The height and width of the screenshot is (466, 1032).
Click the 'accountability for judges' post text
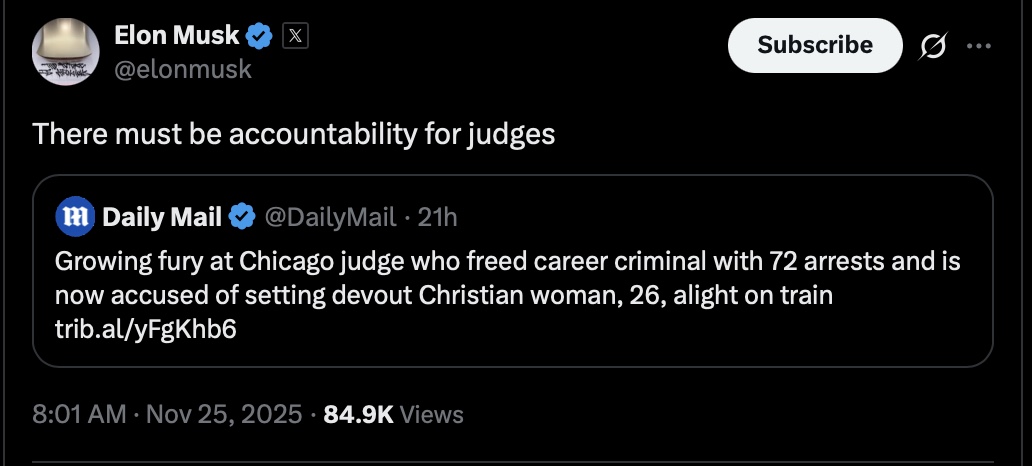(293, 133)
